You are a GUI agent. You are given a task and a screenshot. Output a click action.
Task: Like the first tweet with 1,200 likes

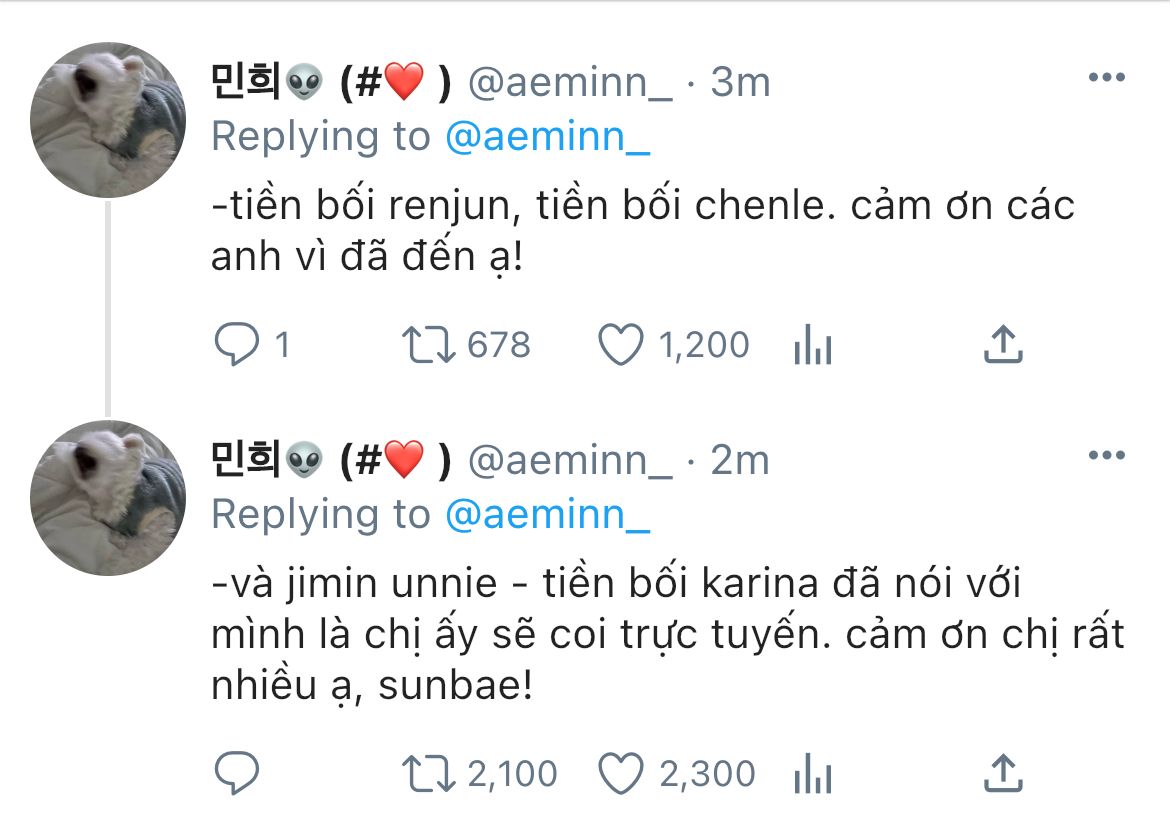(621, 344)
